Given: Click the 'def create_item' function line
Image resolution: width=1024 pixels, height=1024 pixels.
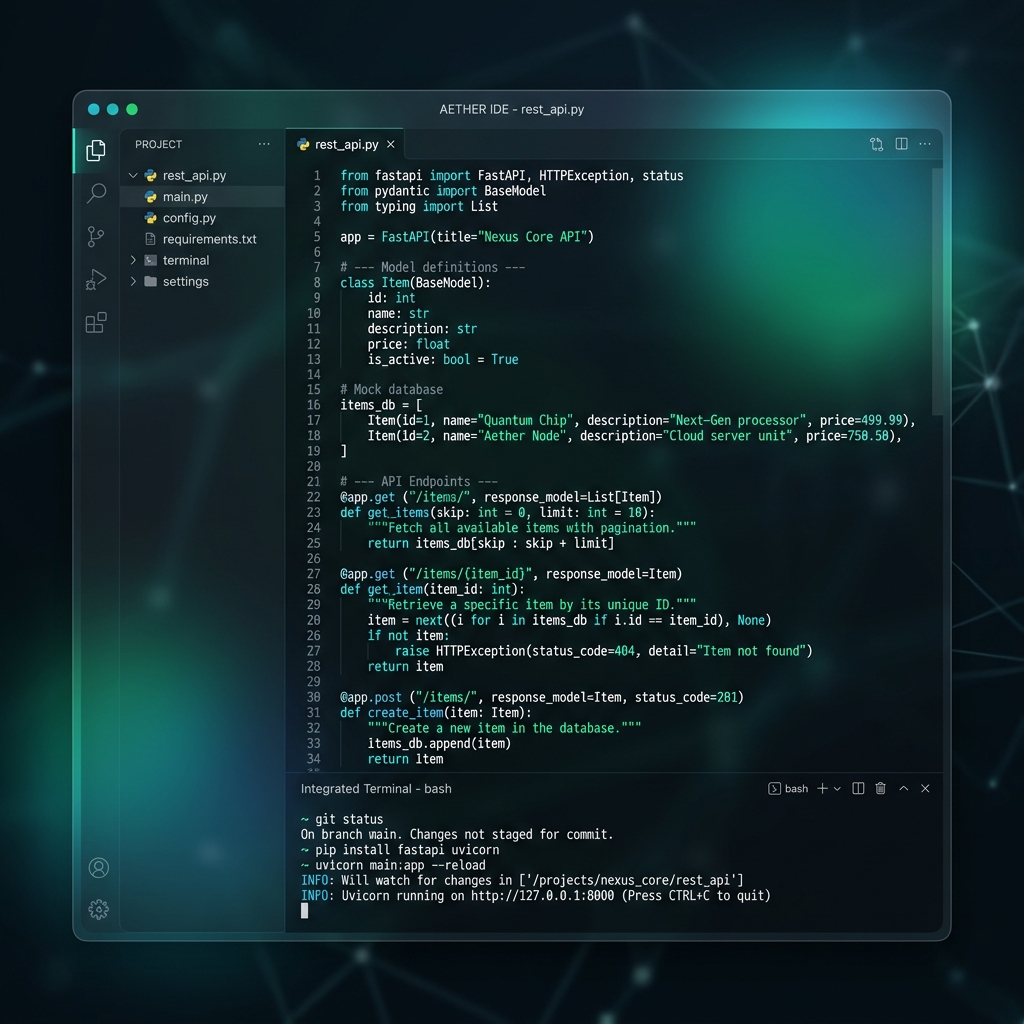Looking at the screenshot, I should [436, 712].
